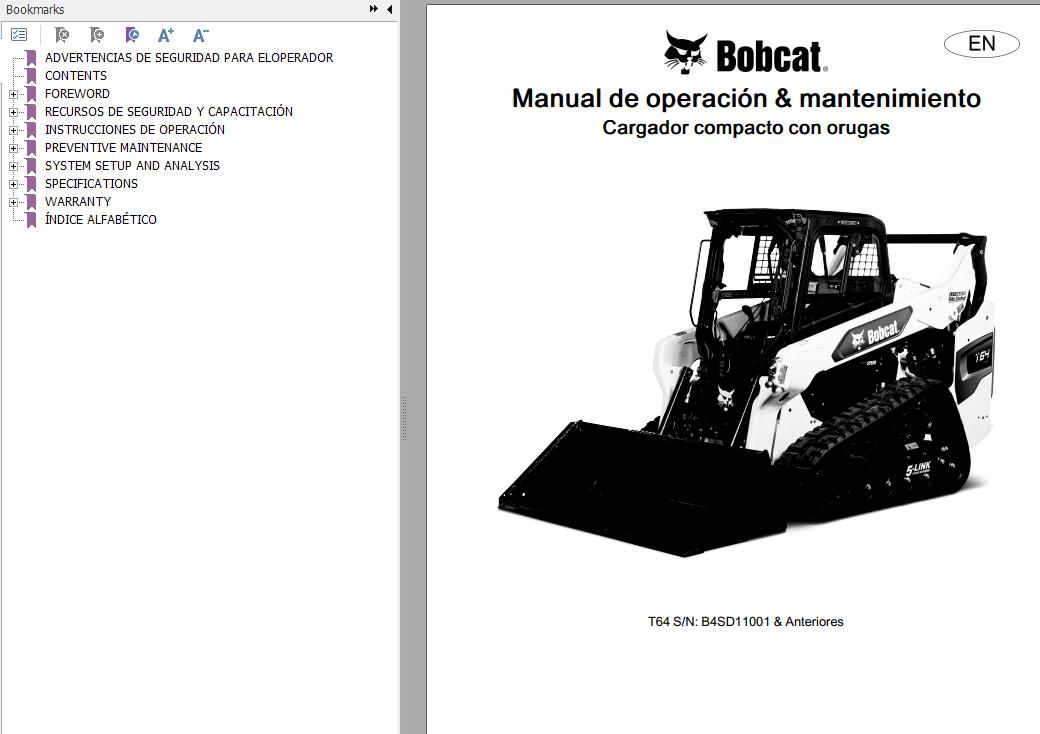The image size is (1040, 734).
Task: Expand INSTRUCCIONES DE OPERACIÓN node
Action: pos(13,130)
